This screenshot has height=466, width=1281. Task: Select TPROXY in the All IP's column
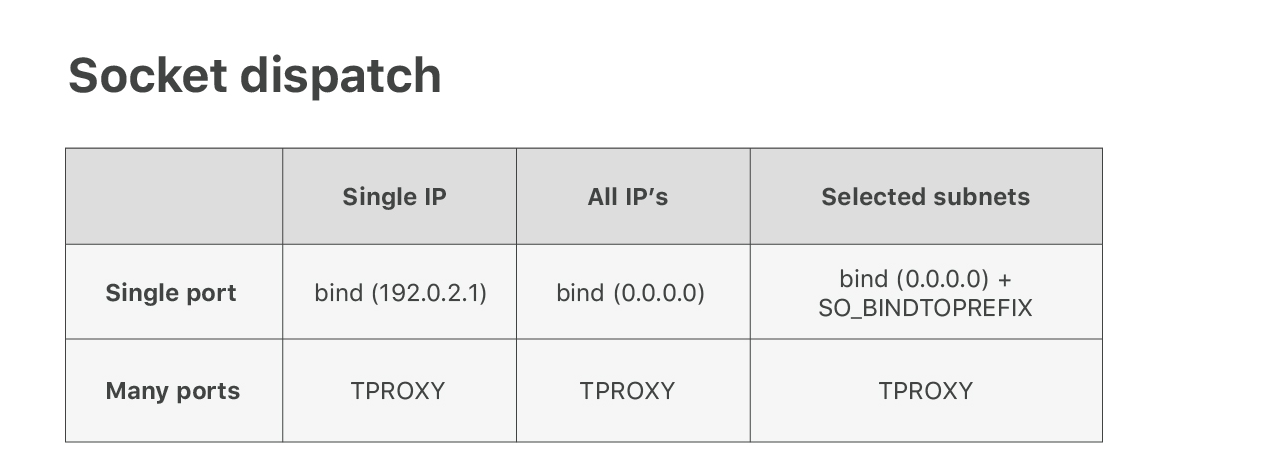627,390
